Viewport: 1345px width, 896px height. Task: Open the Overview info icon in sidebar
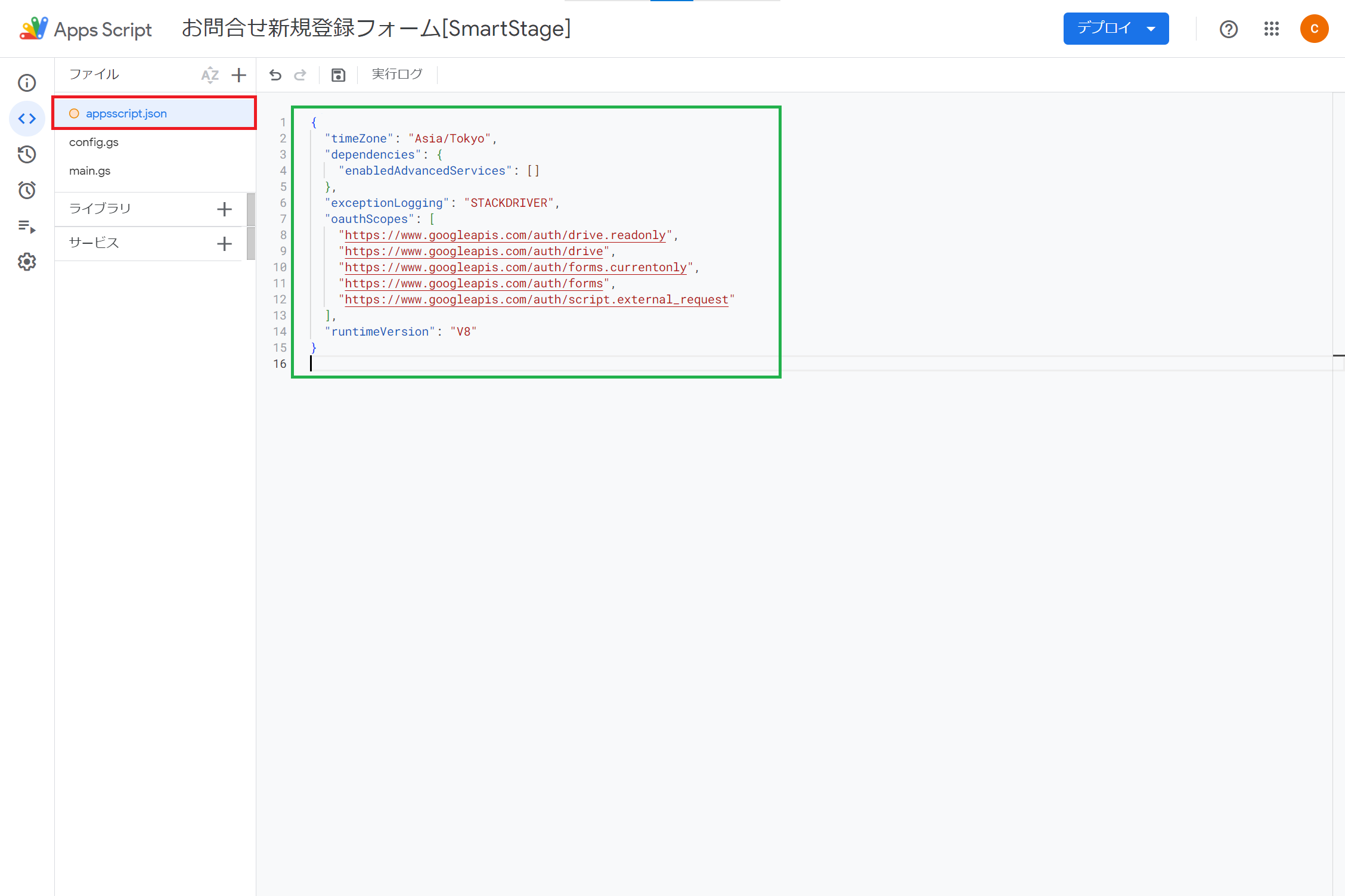[x=27, y=83]
